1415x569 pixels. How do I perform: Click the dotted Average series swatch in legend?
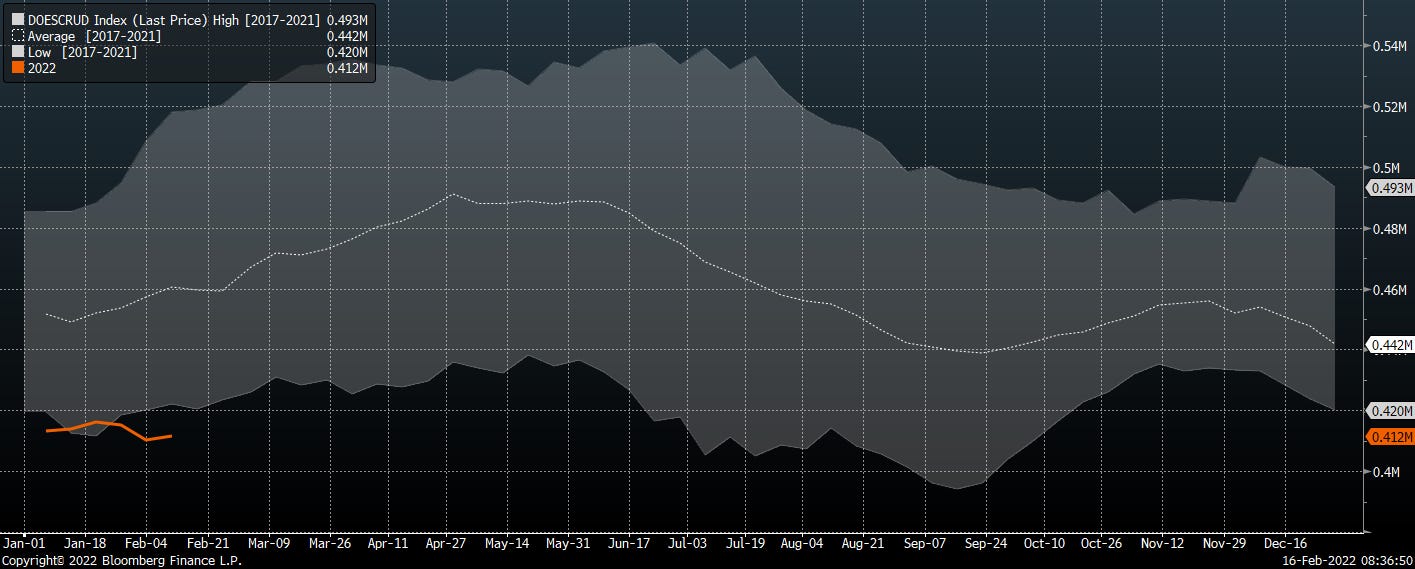(17, 36)
